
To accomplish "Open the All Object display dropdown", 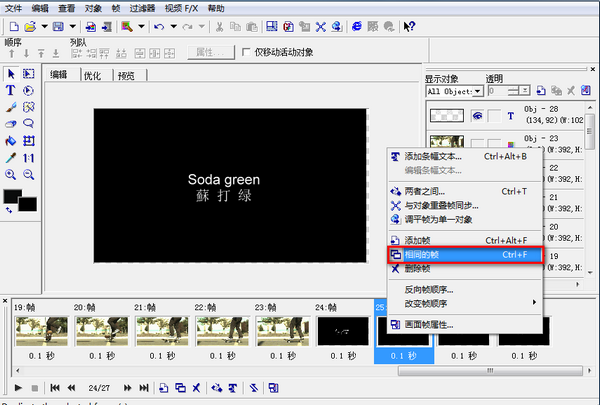I will tap(478, 91).
